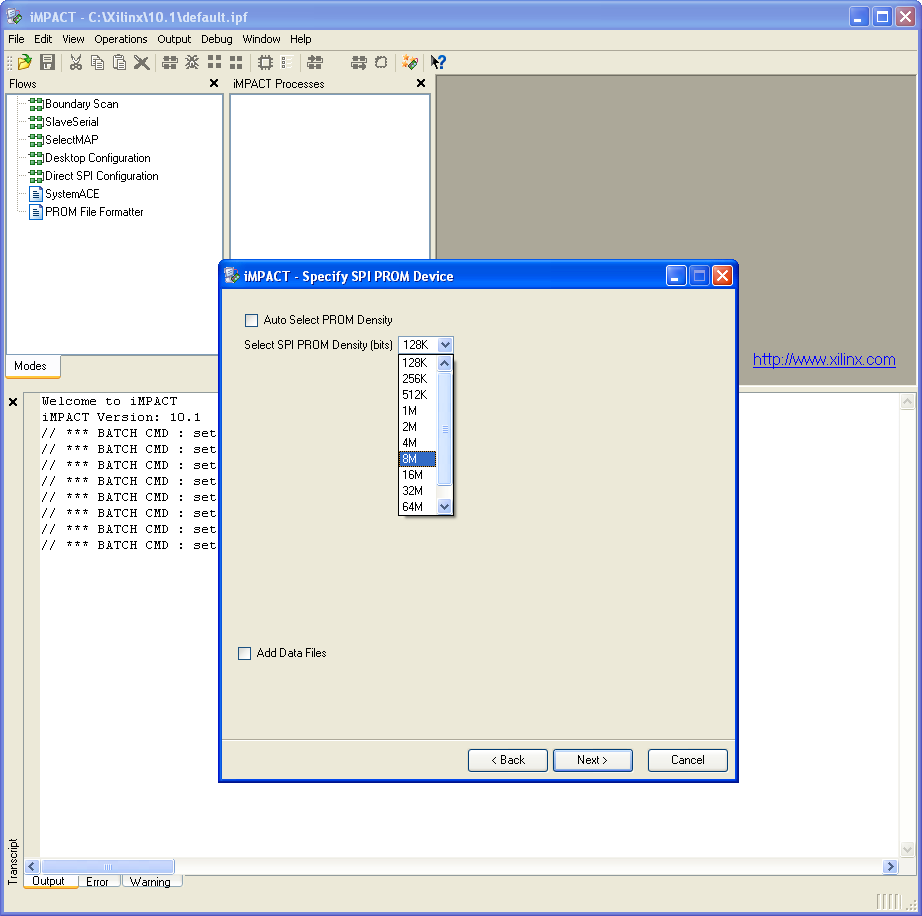Click density list scroll-down arrow

tap(445, 506)
